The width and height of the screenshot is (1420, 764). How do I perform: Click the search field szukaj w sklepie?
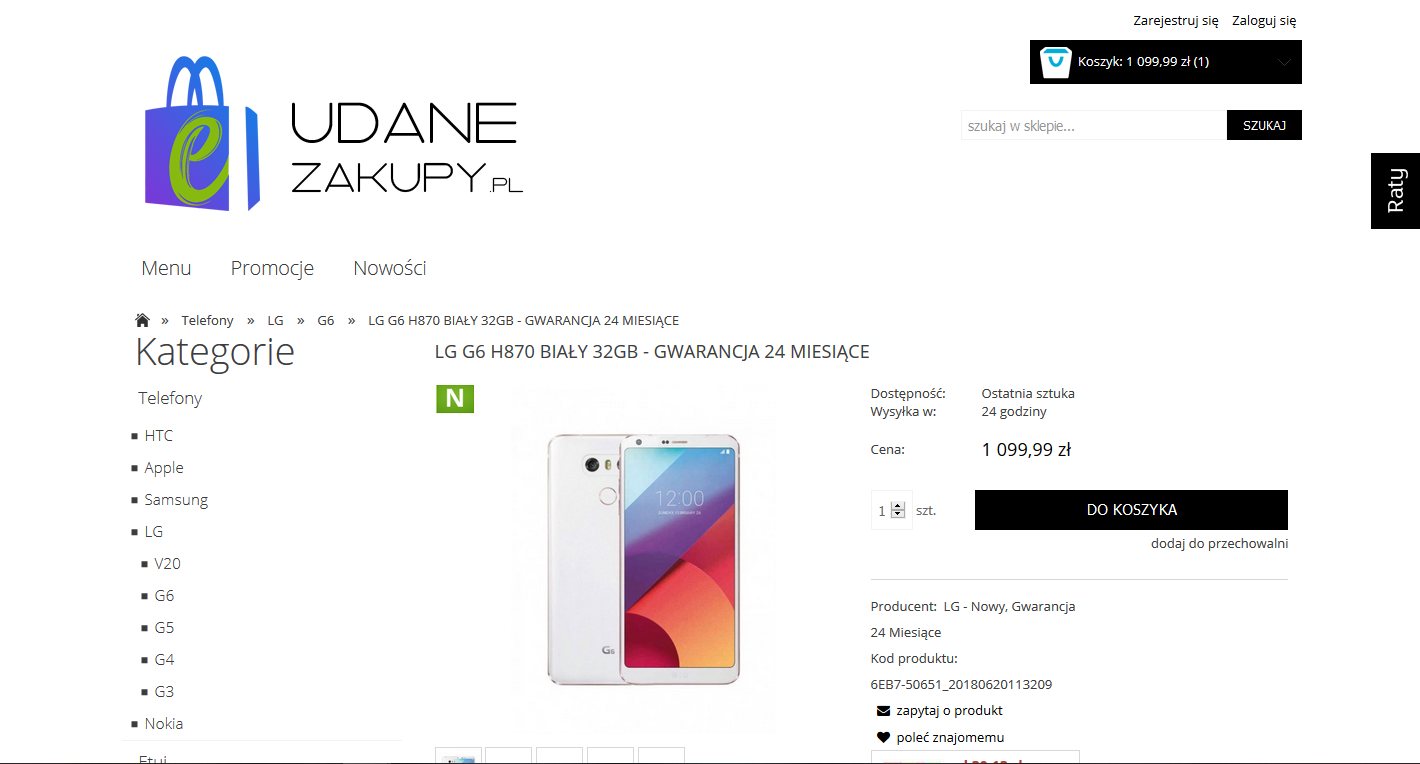[x=1094, y=125]
